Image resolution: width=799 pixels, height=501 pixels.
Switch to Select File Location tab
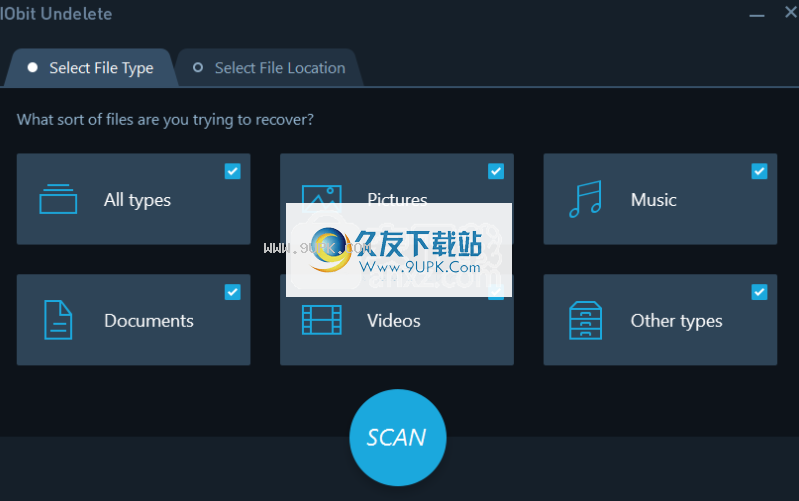tap(269, 68)
